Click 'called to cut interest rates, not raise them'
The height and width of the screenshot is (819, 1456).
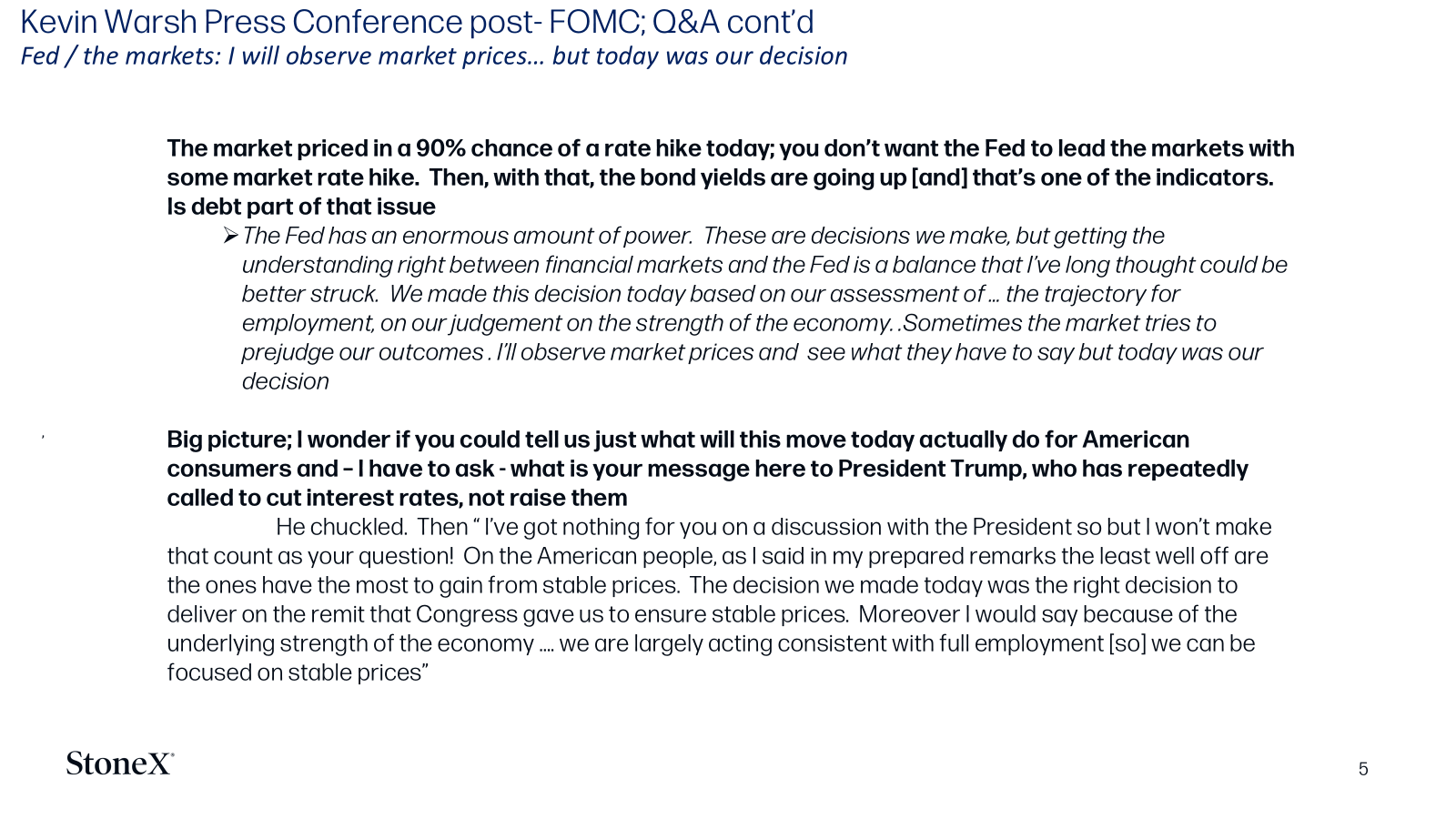398,498
